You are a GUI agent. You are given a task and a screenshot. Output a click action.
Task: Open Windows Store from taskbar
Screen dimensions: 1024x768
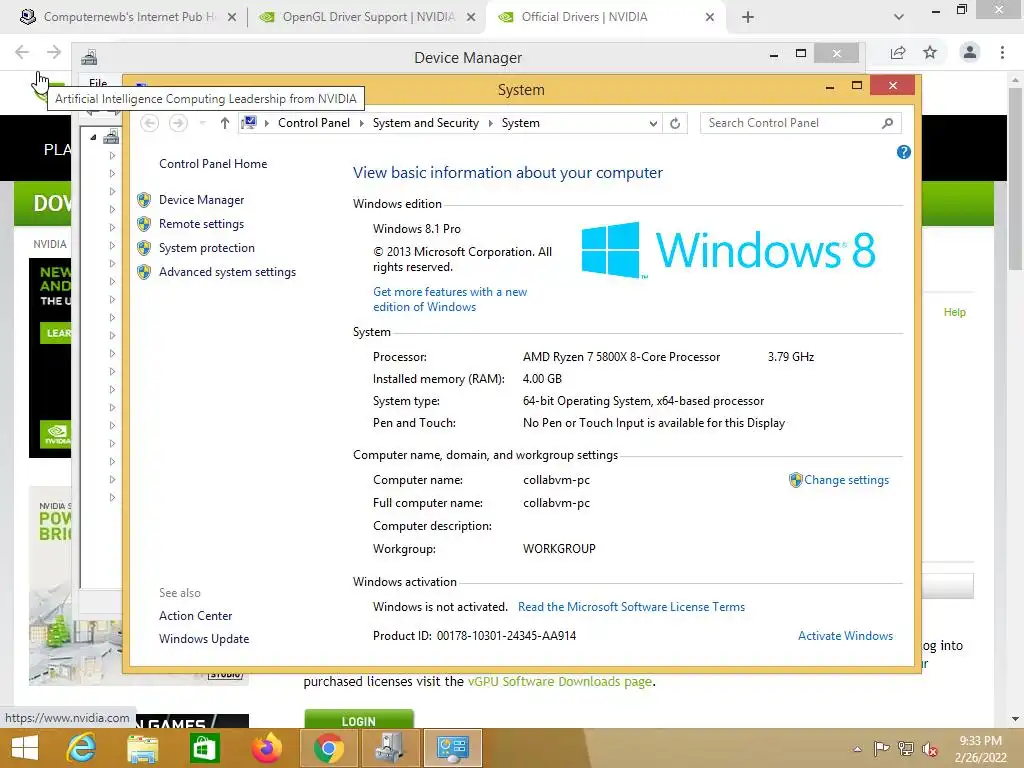tap(204, 748)
